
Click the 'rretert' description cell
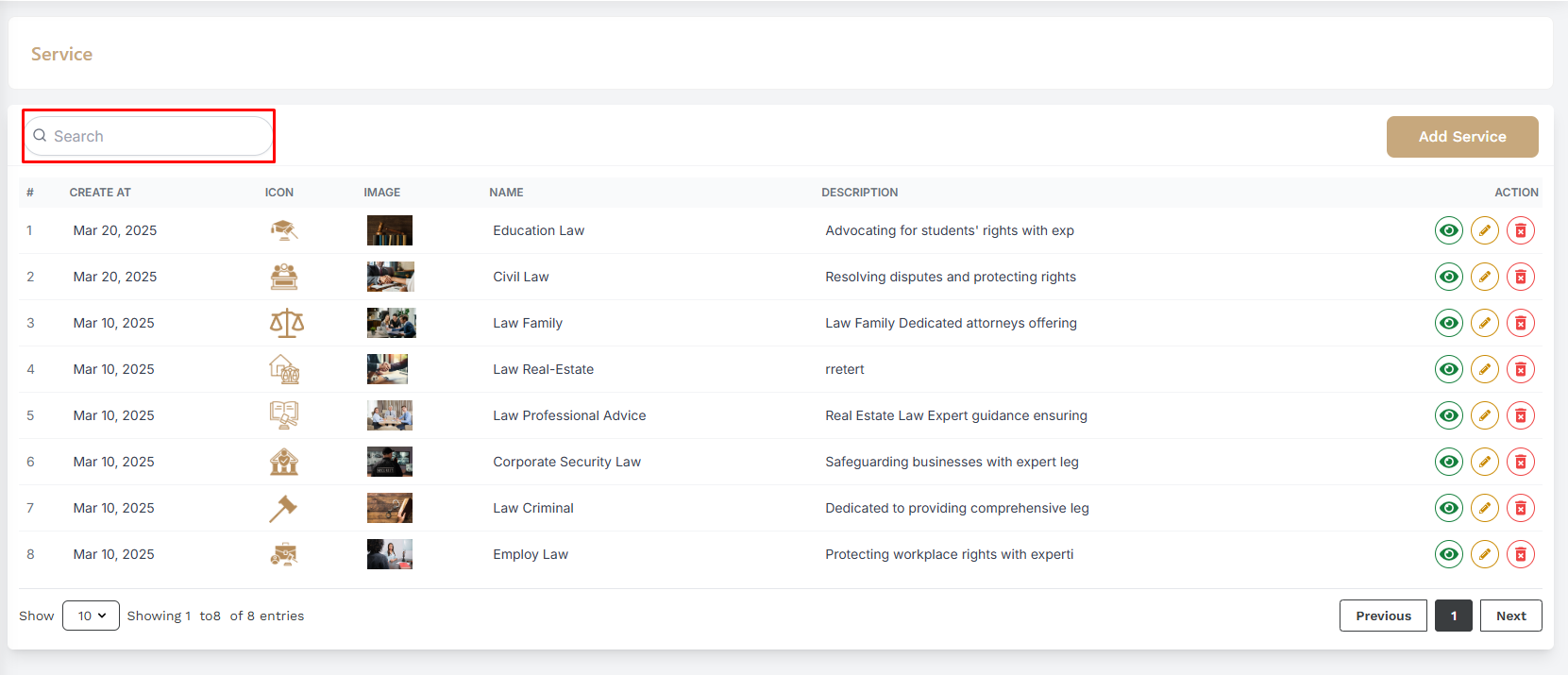[845, 369]
